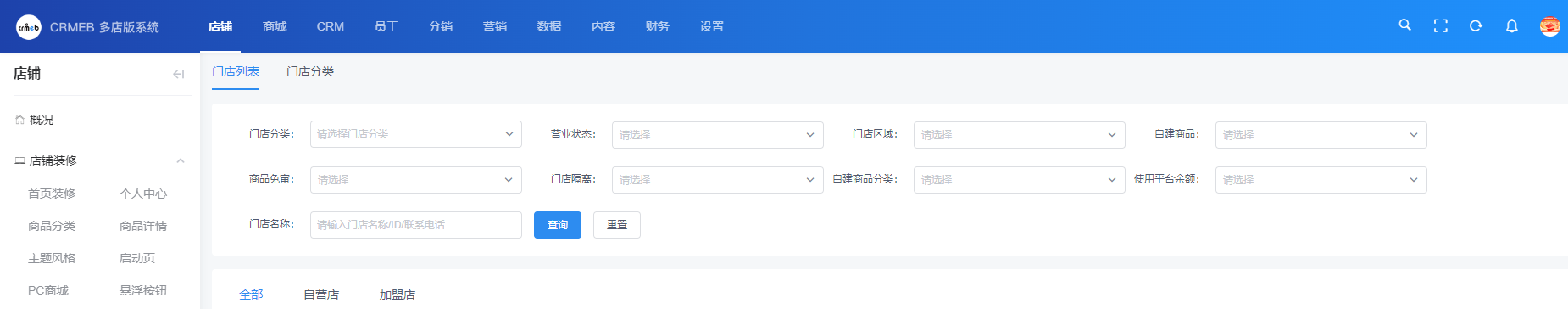Open the search icon in header
This screenshot has height=309, width=1568.
[1404, 25]
